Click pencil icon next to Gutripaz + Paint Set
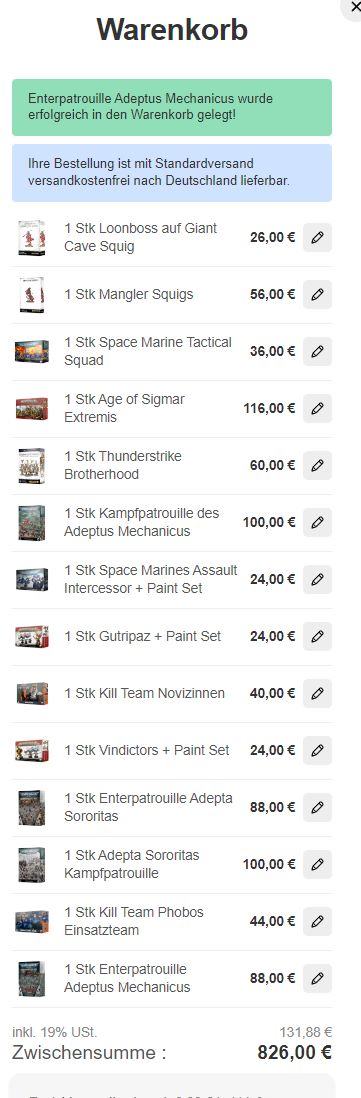Viewport: 361px width, 1098px height. tap(317, 637)
